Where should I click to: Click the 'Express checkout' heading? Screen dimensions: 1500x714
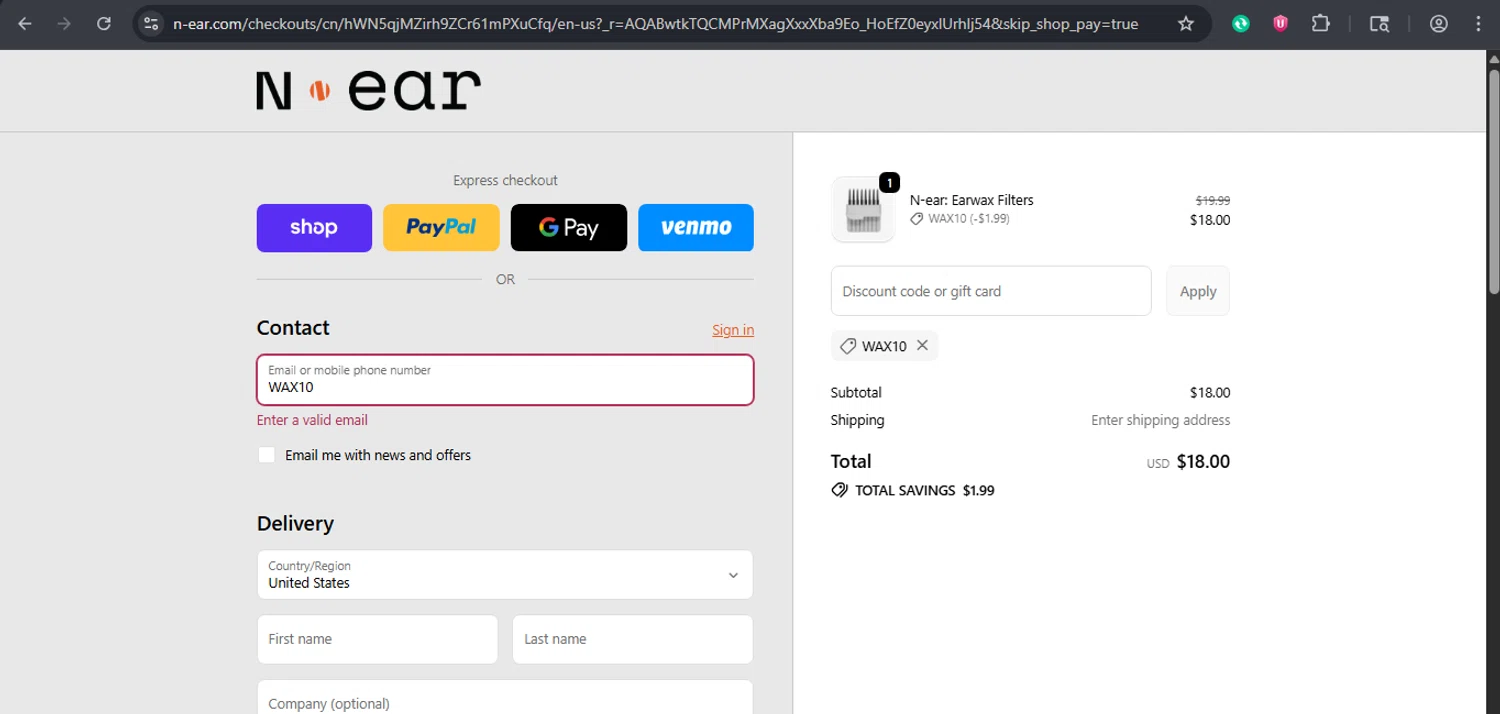[x=505, y=181]
